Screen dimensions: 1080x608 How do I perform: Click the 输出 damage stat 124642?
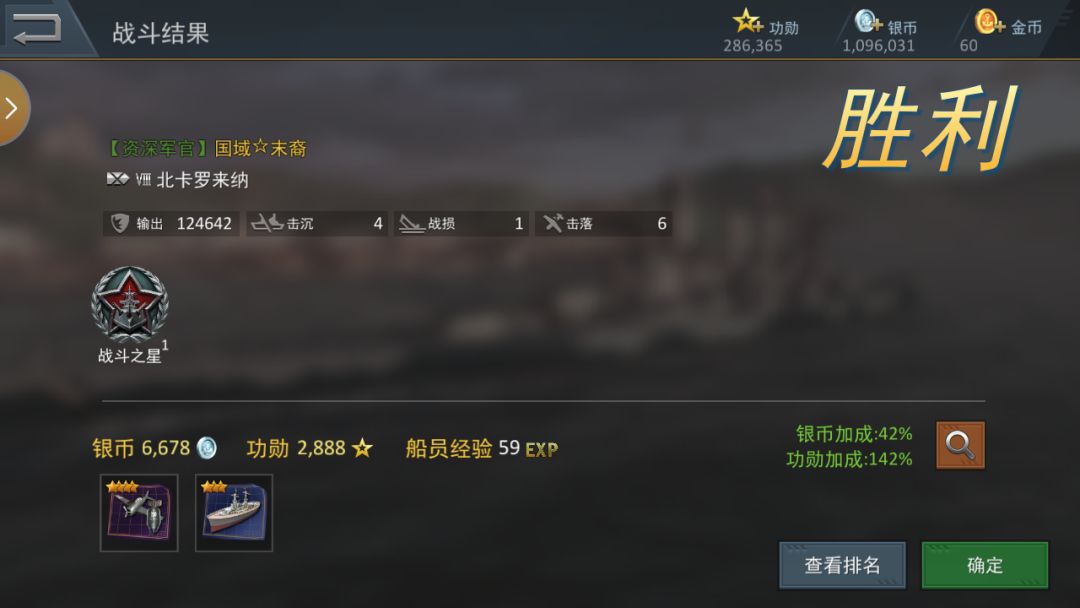[x=171, y=224]
